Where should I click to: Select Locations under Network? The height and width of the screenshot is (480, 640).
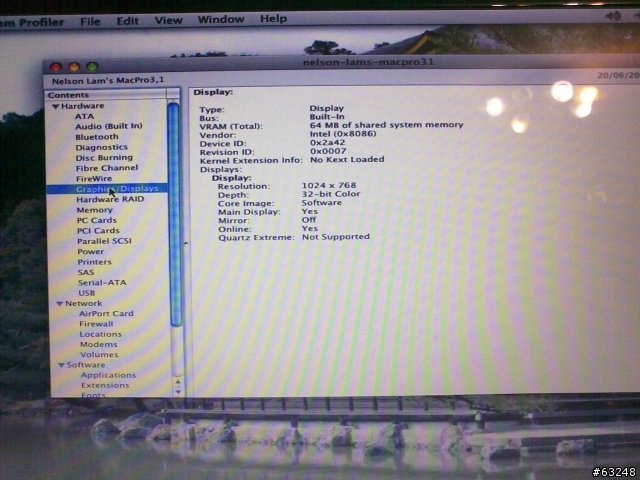[101, 334]
